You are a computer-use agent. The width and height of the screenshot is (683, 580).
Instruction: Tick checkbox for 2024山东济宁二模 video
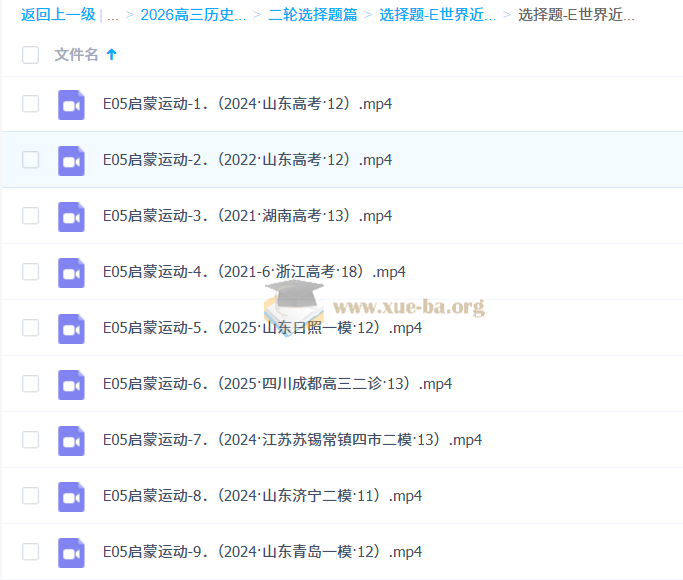click(x=30, y=496)
